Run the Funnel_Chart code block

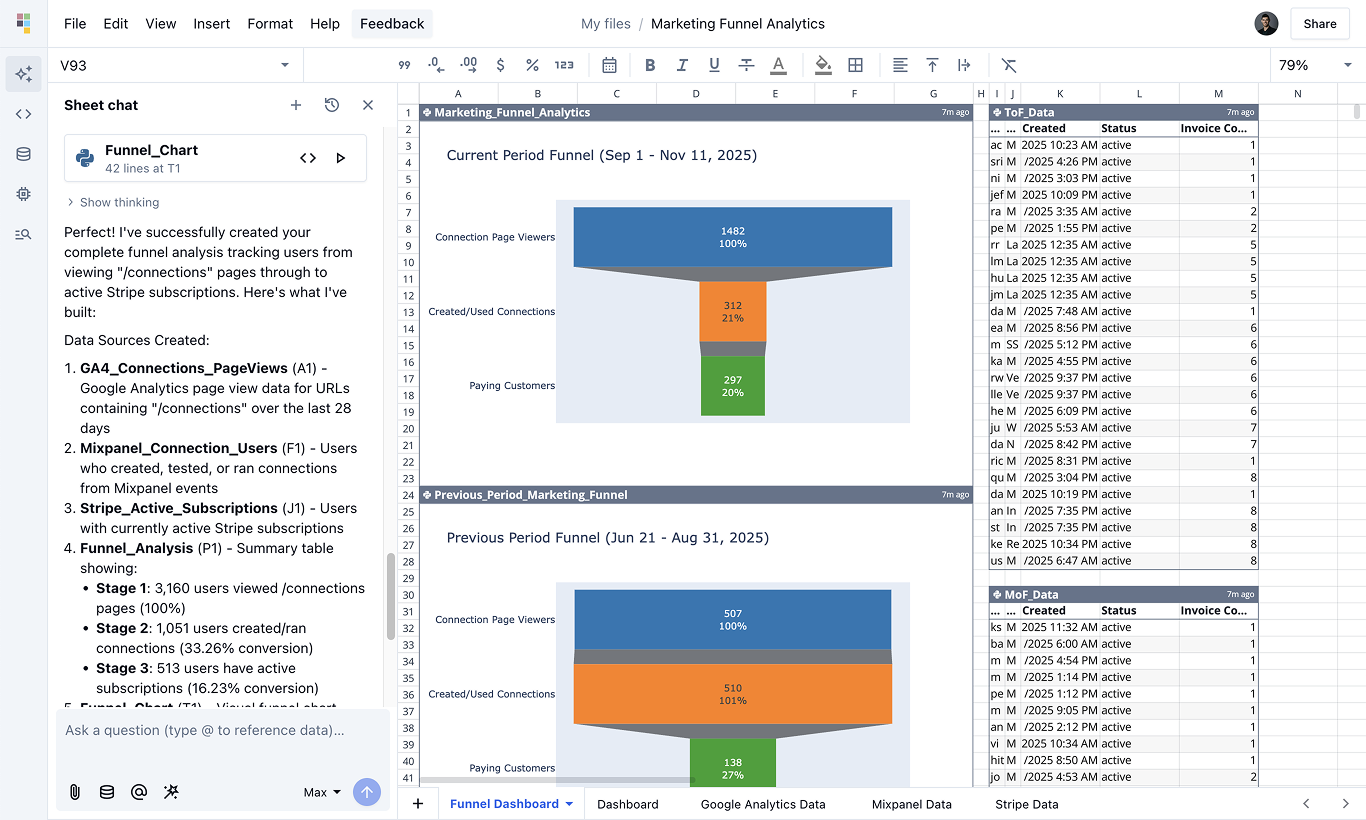(x=340, y=157)
